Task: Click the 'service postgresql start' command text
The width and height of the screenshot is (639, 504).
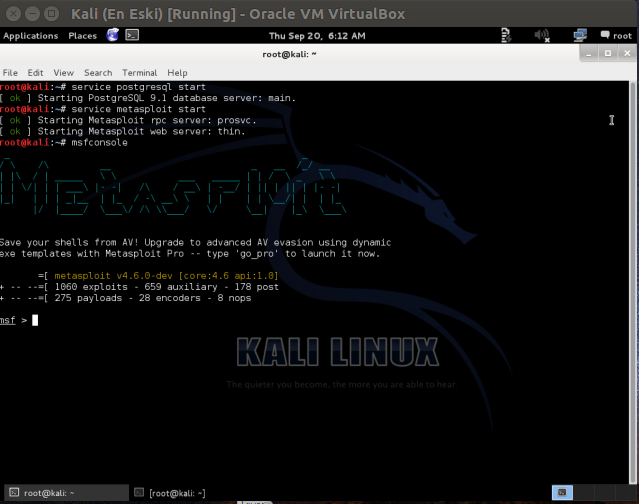Action: (x=138, y=87)
